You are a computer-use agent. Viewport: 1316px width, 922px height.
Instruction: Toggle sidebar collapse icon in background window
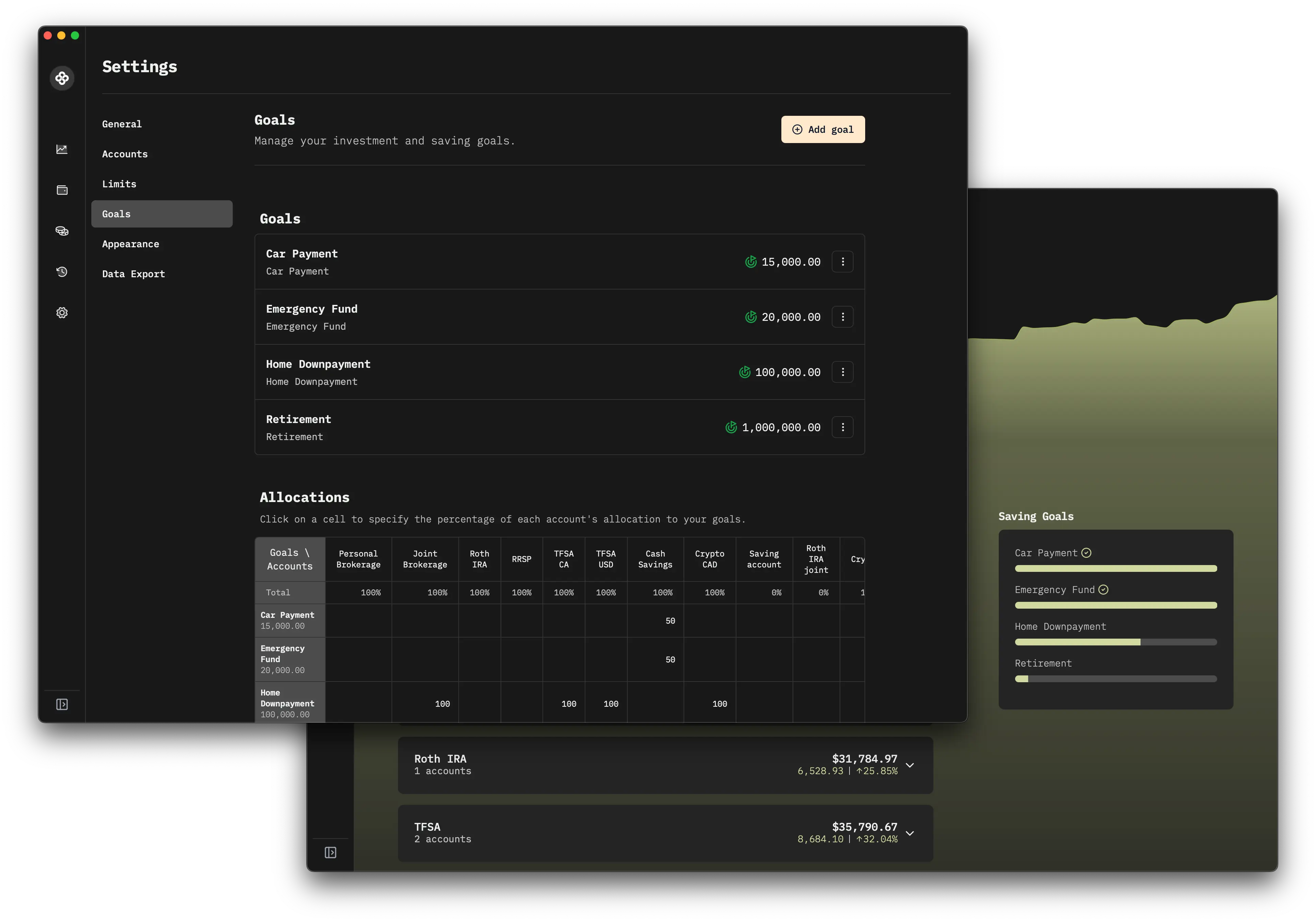[x=330, y=853]
